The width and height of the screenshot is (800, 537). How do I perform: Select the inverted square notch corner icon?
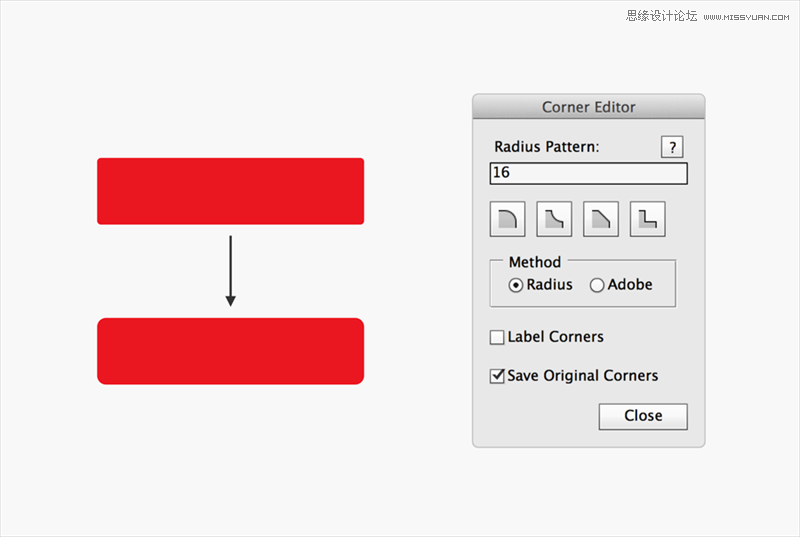point(647,219)
